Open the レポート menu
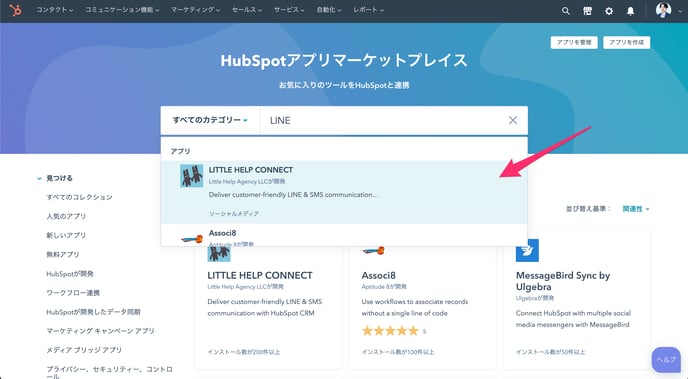Screen dimensions: 688x379 click(x=369, y=10)
